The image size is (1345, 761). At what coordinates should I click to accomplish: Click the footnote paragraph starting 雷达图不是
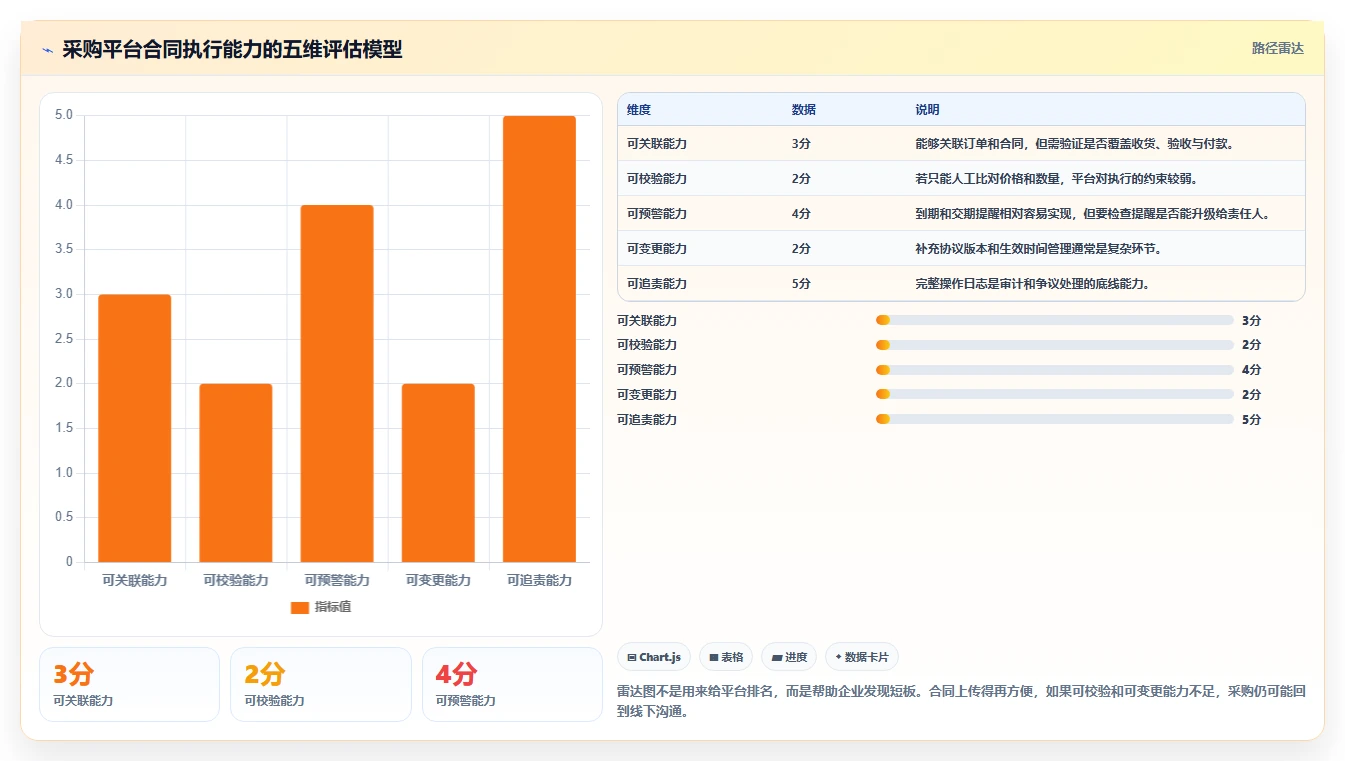click(x=961, y=702)
